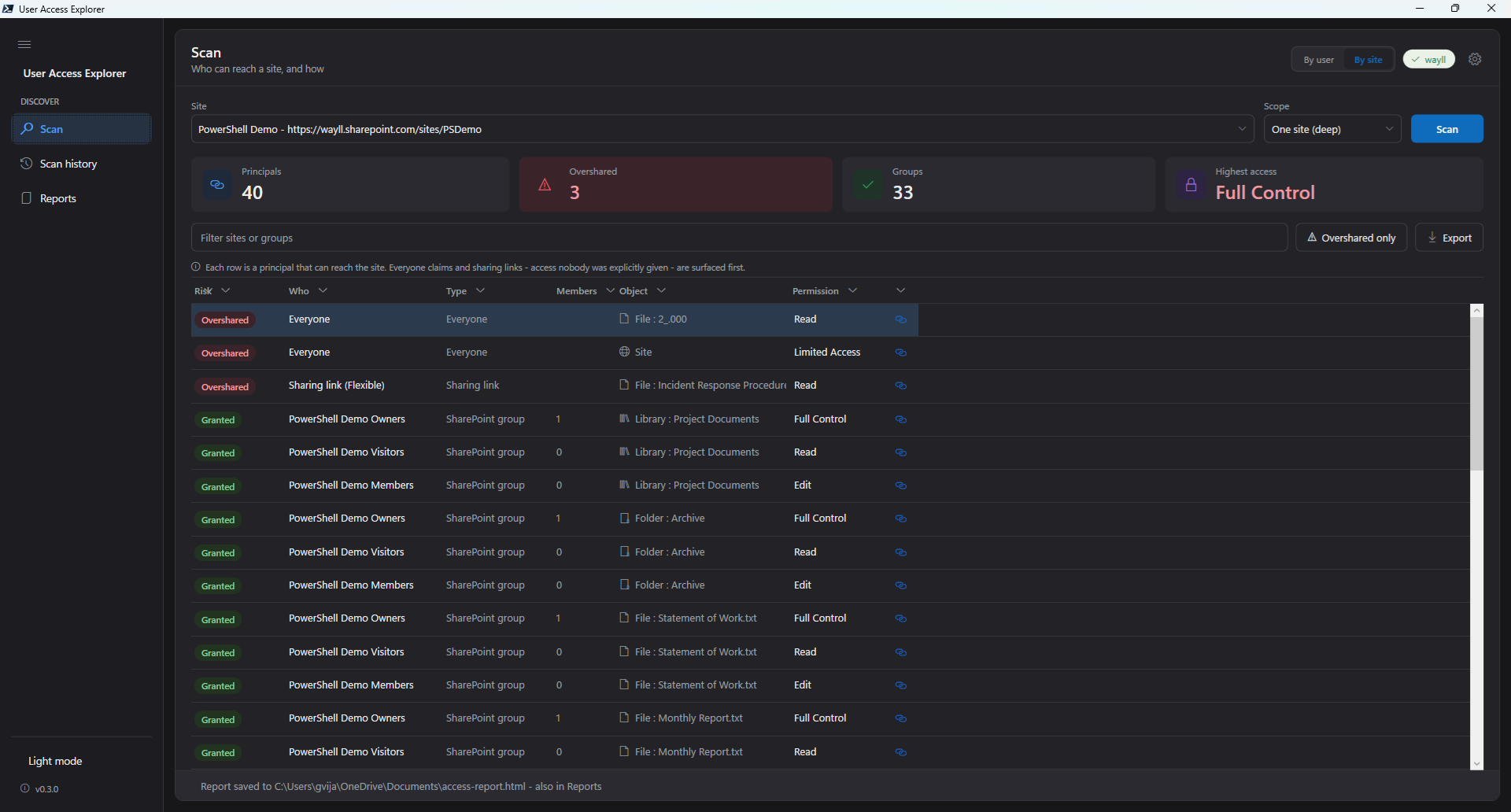Open Scan history page

pos(82,164)
